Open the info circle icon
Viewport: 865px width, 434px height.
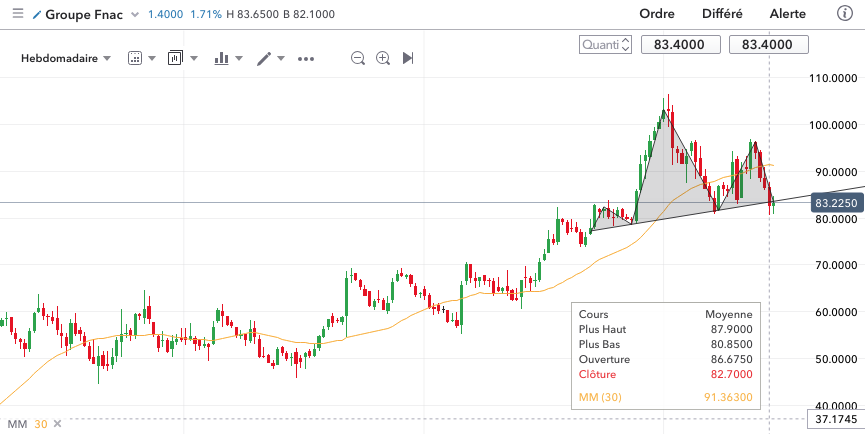pyautogui.click(x=845, y=14)
